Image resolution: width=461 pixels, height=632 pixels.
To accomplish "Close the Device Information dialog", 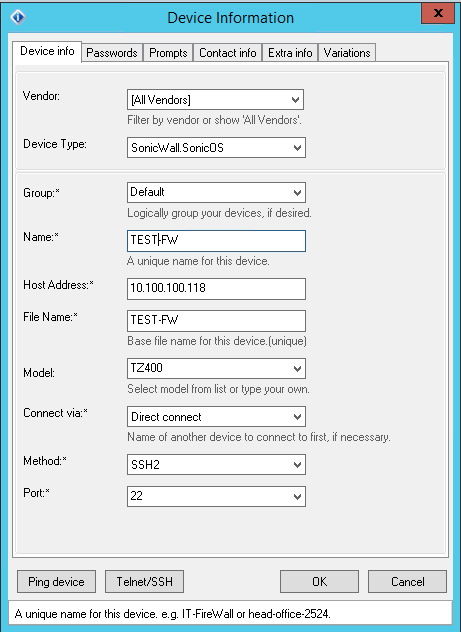I will (438, 13).
